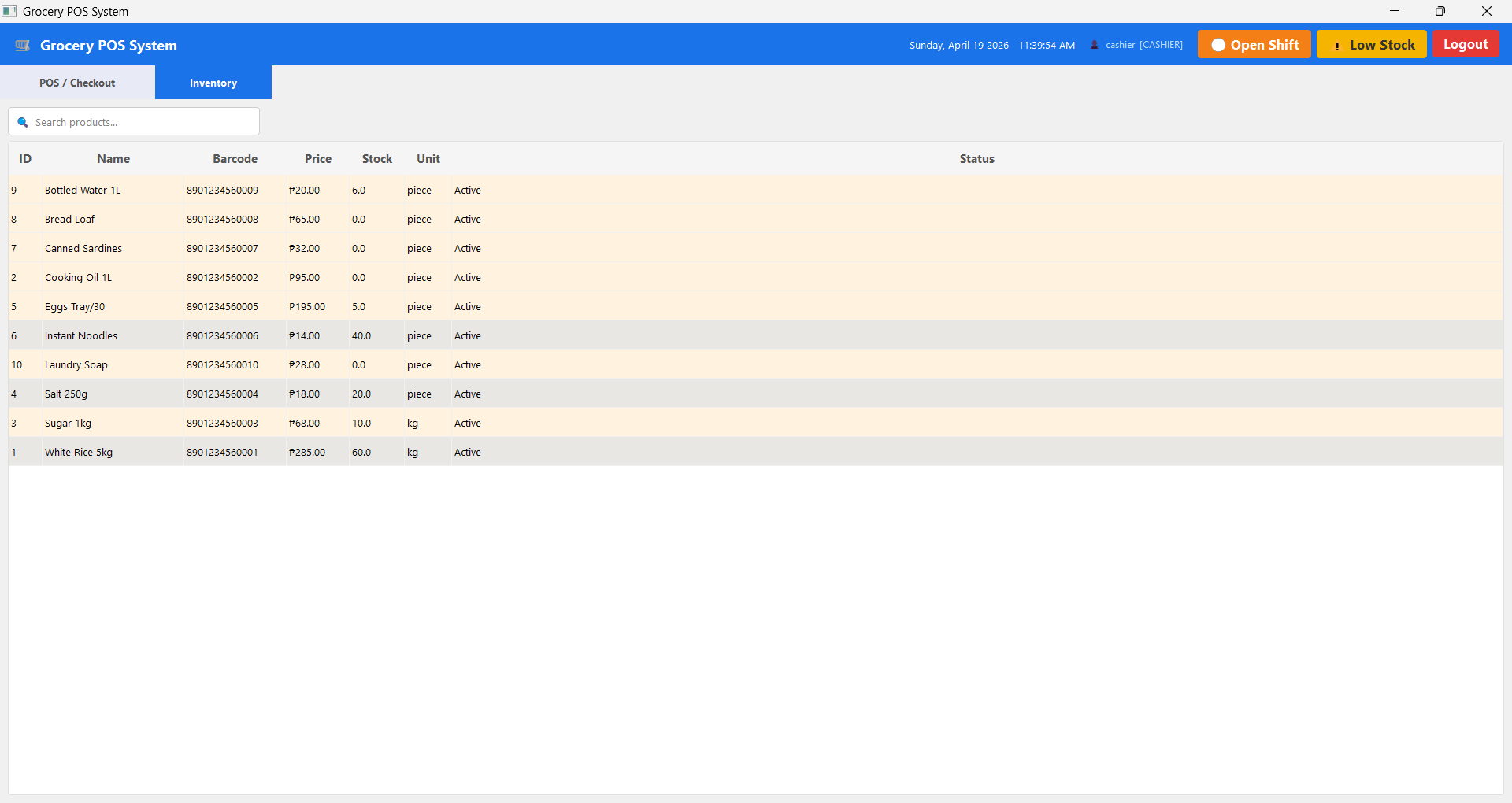Viewport: 1512px width, 803px height.
Task: Select the Eggs Tray/30 product name
Action: pyautogui.click(x=75, y=307)
